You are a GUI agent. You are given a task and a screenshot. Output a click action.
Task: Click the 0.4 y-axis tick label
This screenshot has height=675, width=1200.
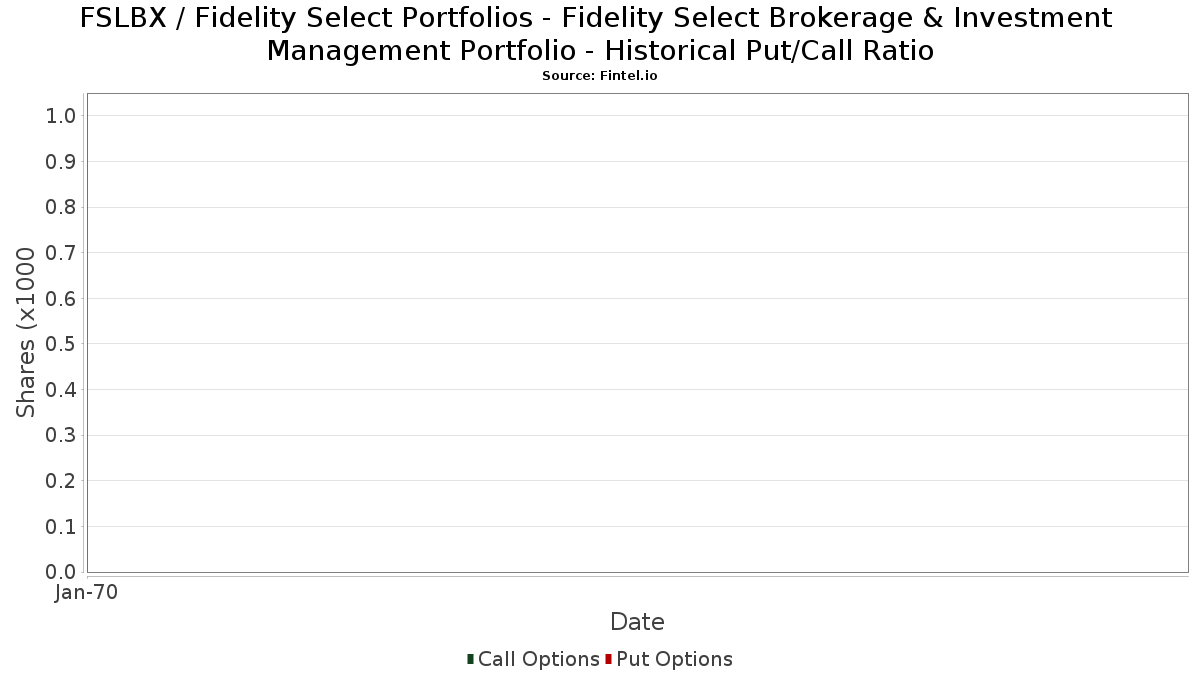(61, 390)
